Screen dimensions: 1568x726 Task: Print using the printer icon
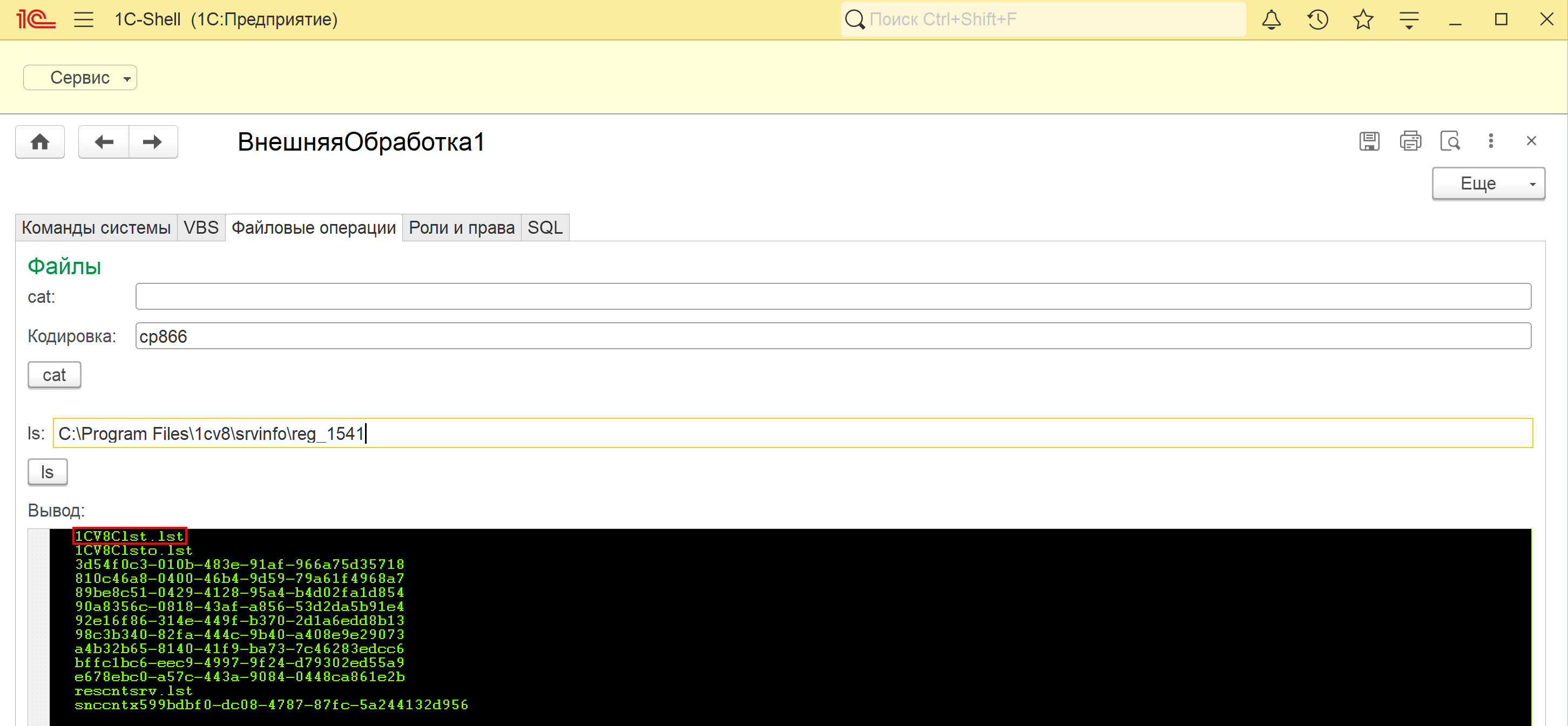(1410, 141)
